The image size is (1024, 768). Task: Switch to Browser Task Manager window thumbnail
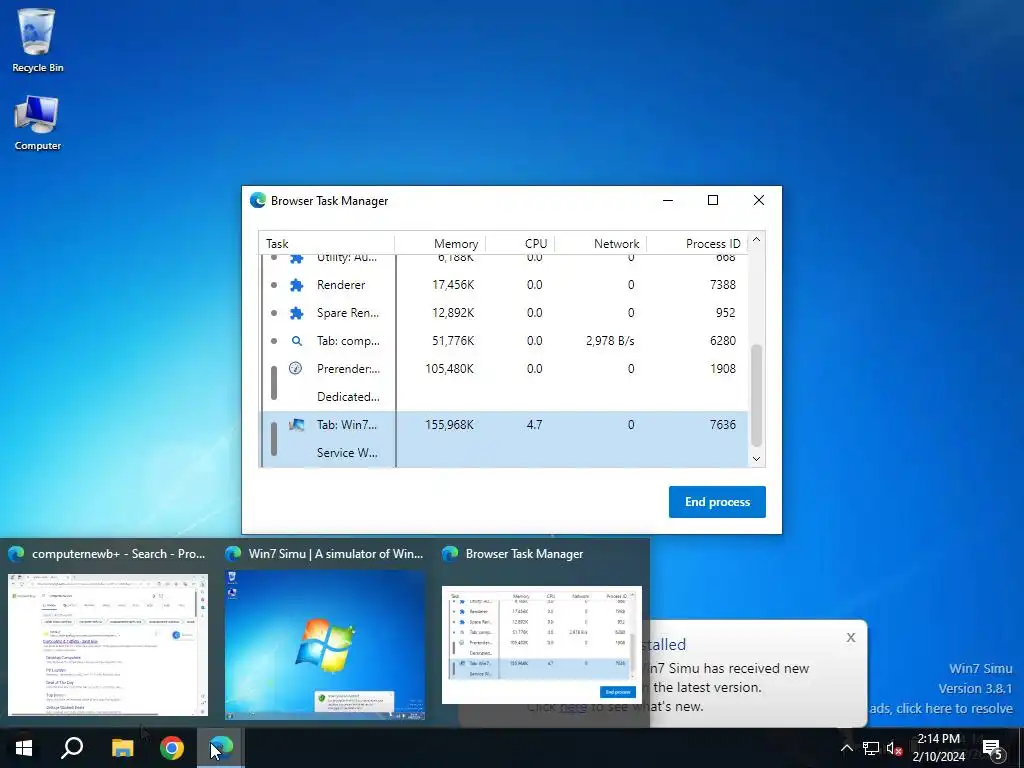pyautogui.click(x=542, y=645)
